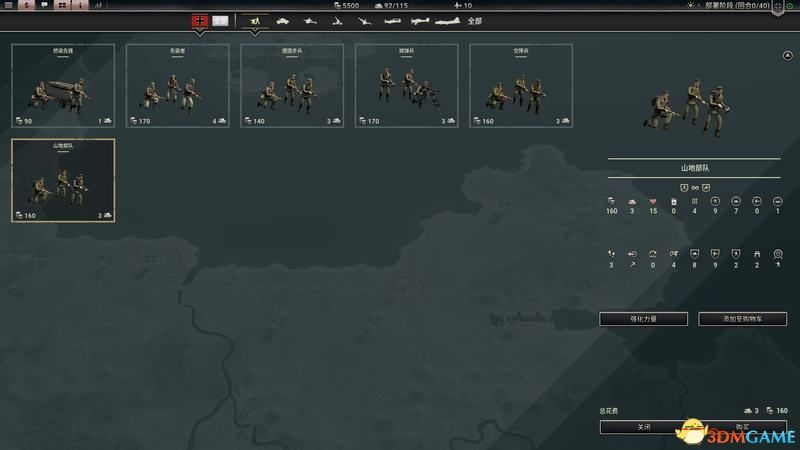Switch to the fighter plane class tab
Viewport: 800px width, 450px height.
392,21
